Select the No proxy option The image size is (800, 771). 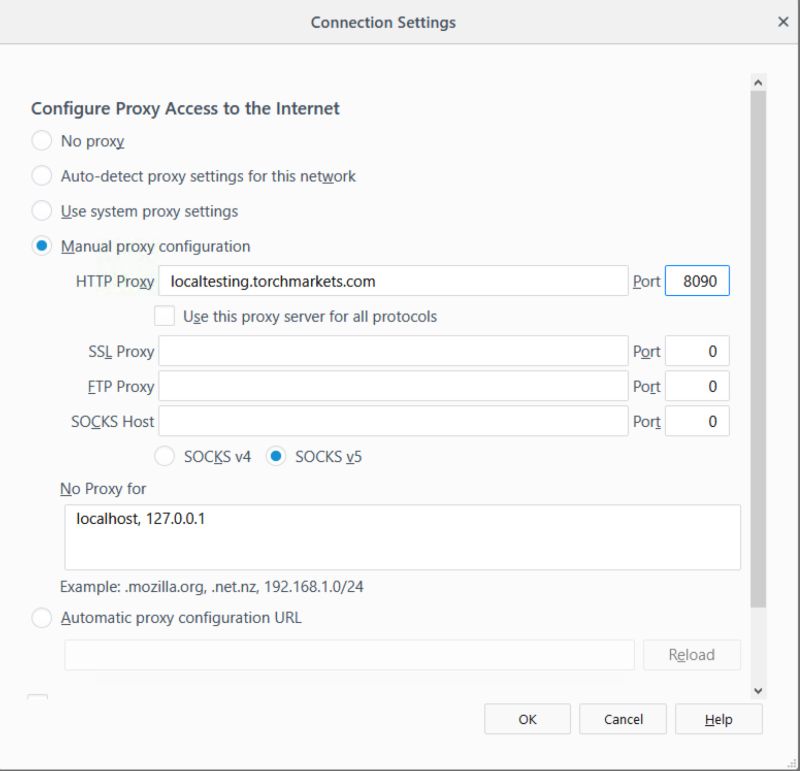pyautogui.click(x=42, y=141)
